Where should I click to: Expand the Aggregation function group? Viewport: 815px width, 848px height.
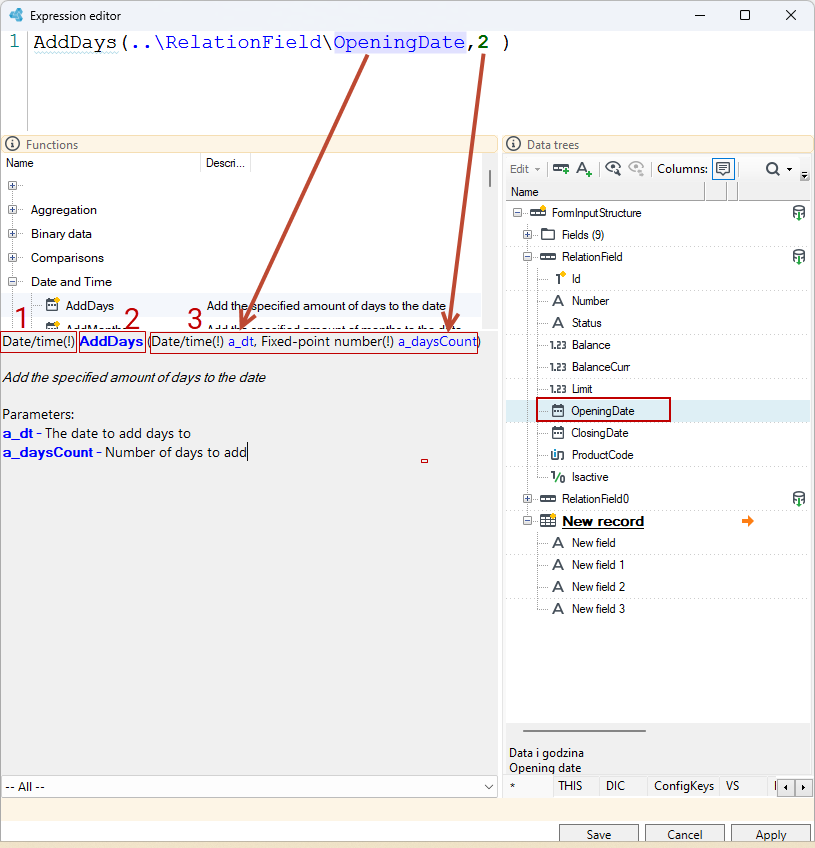[12, 209]
